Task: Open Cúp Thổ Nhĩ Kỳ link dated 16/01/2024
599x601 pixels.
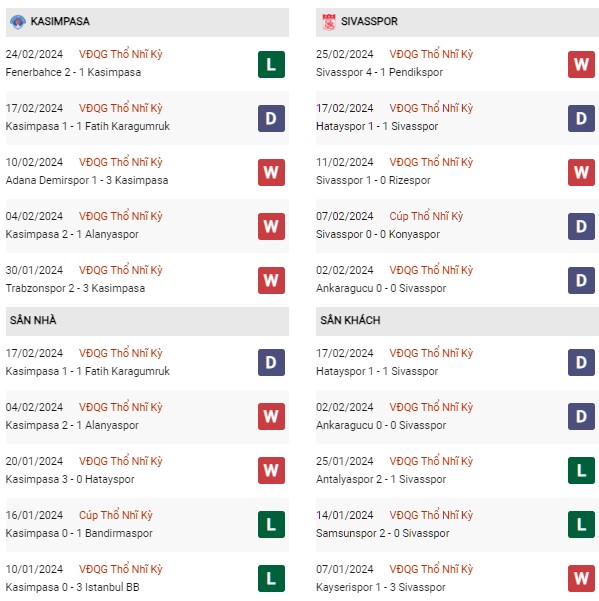Action: tap(116, 515)
